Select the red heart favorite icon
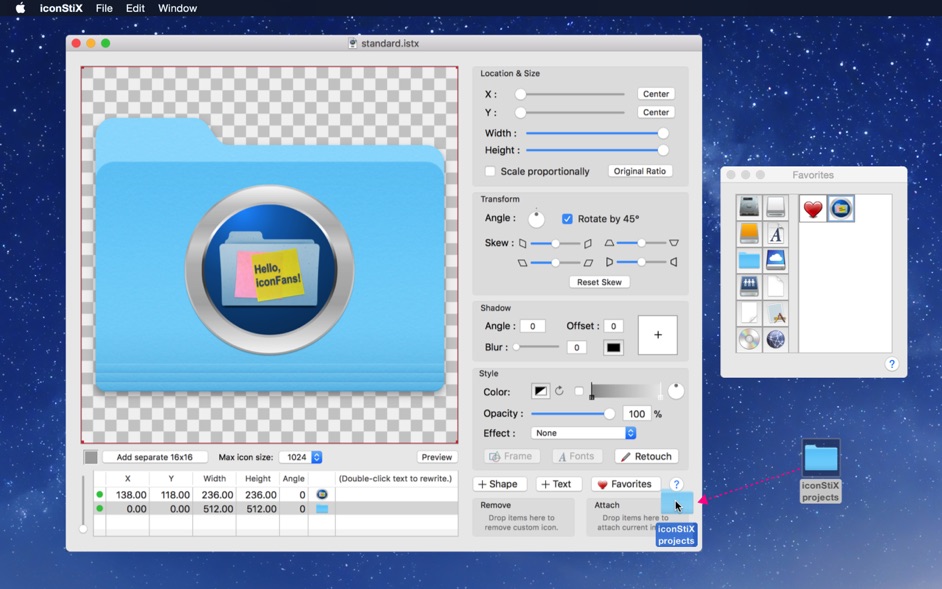Screen dimensions: 942x589 click(813, 208)
